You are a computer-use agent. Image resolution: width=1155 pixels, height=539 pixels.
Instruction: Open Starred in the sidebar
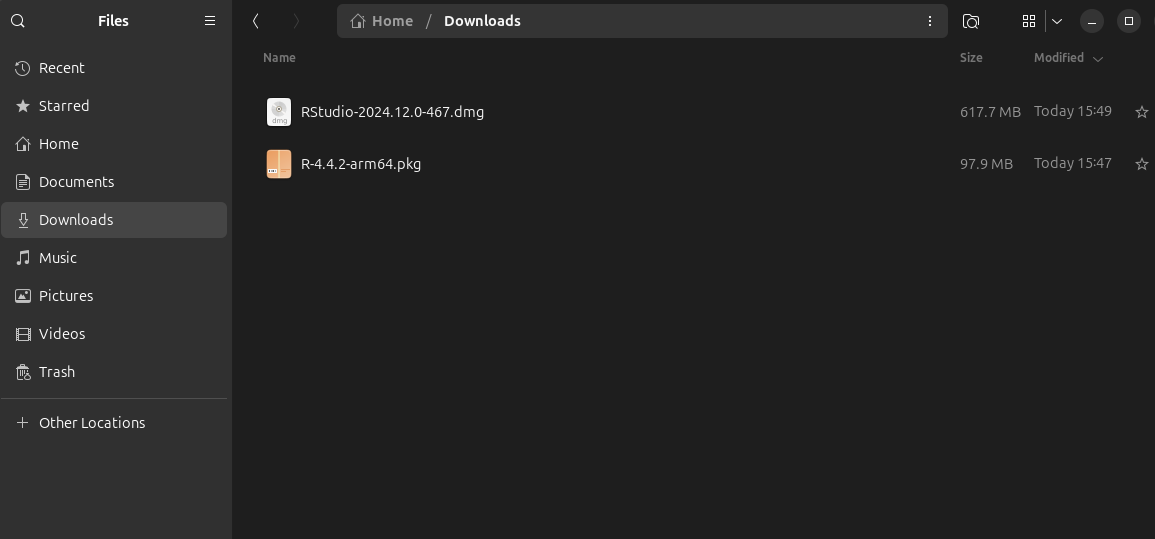coord(63,106)
